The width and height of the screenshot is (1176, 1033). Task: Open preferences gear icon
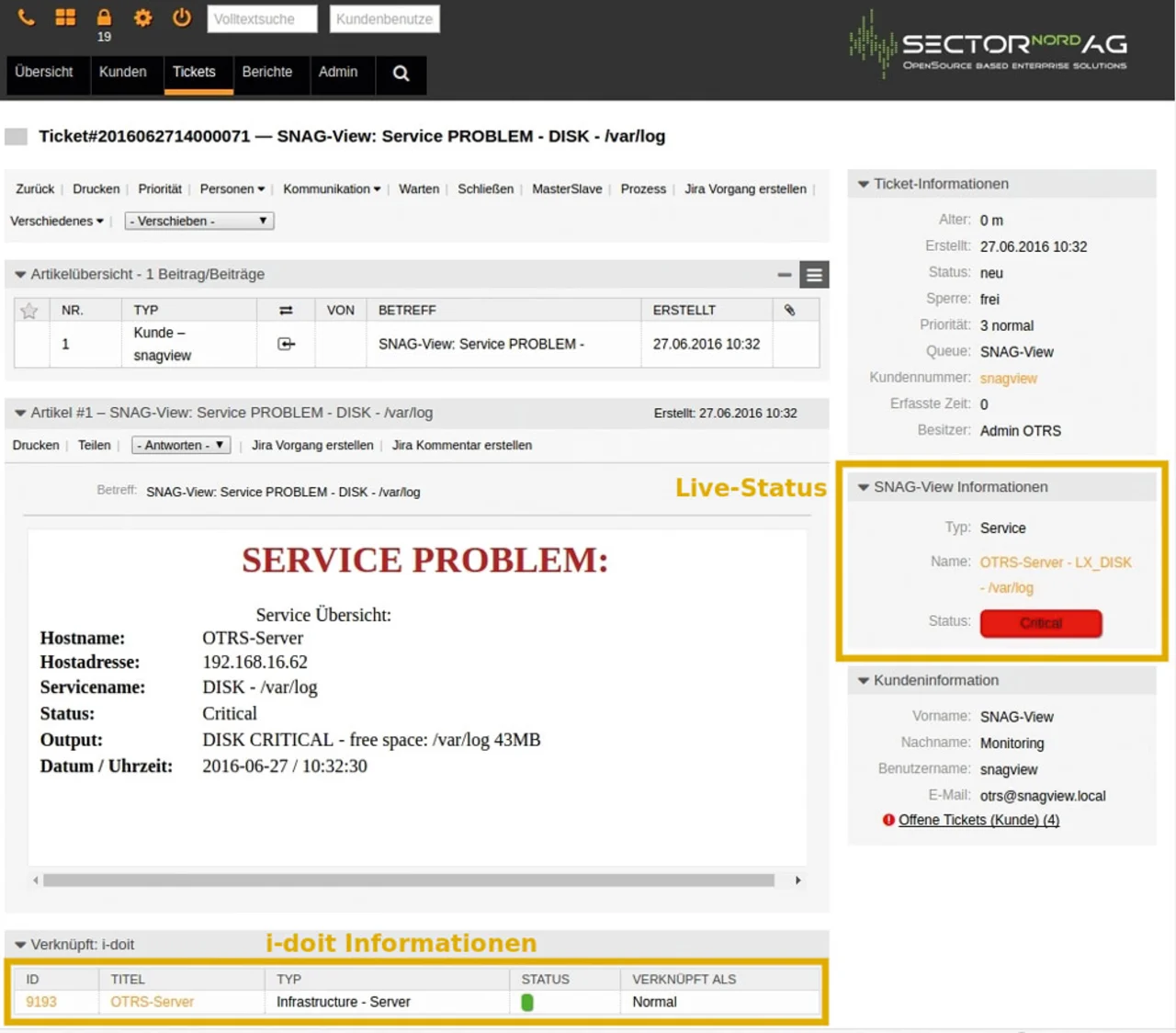click(143, 17)
